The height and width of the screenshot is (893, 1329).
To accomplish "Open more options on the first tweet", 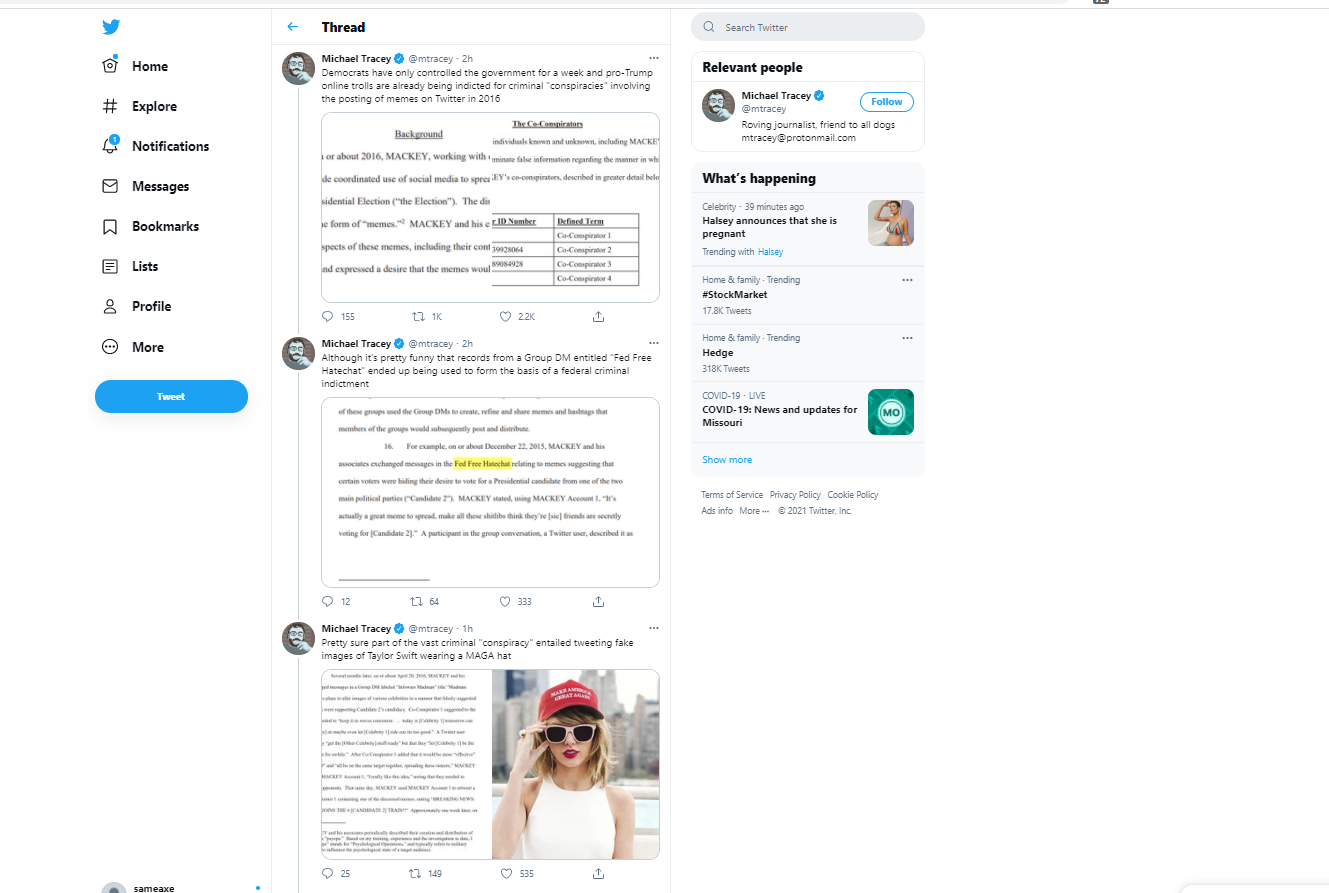I will (654, 58).
